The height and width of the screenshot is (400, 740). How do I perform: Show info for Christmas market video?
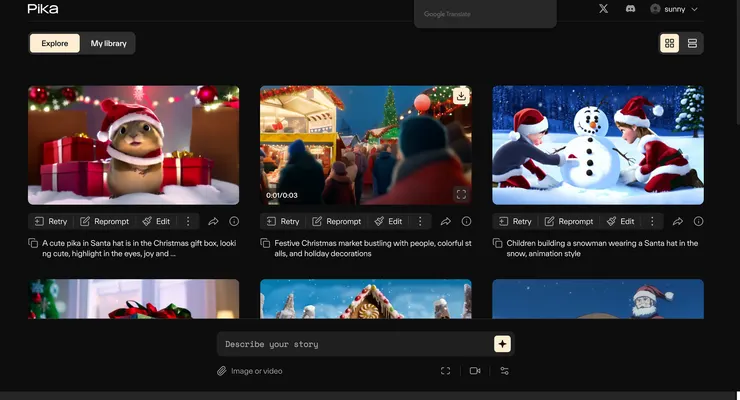pos(466,221)
